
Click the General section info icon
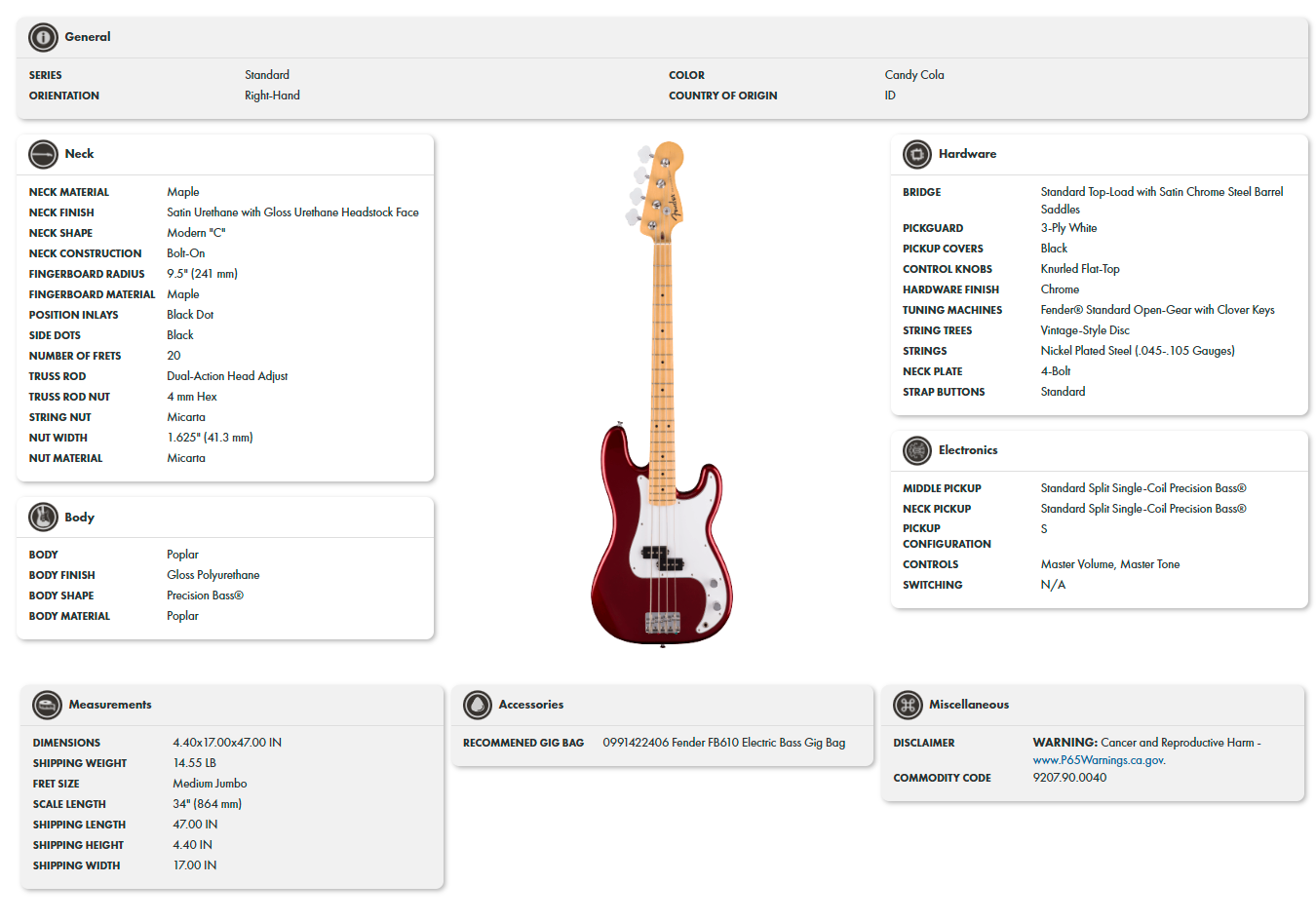(42, 37)
